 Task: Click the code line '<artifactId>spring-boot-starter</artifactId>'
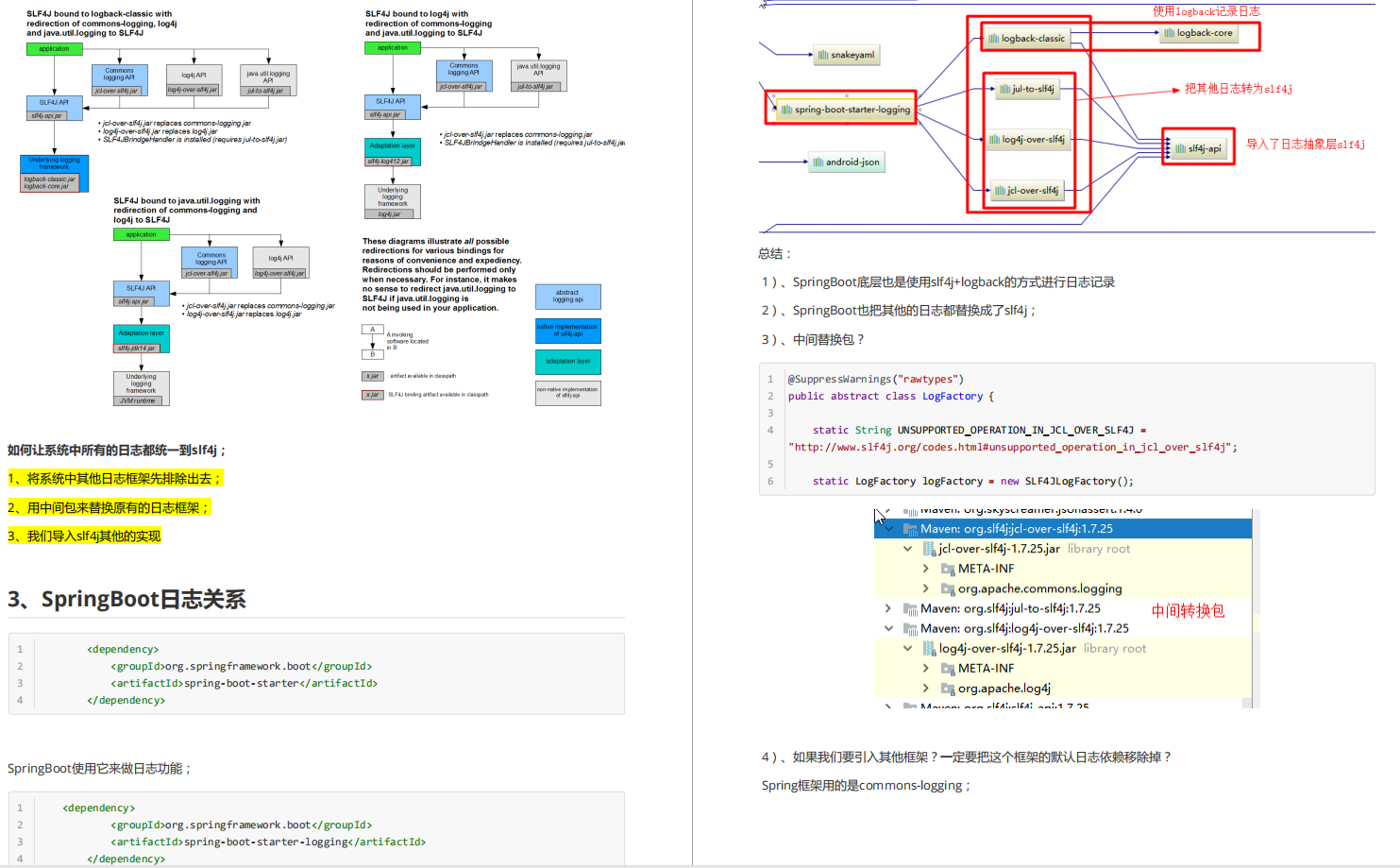click(x=244, y=684)
